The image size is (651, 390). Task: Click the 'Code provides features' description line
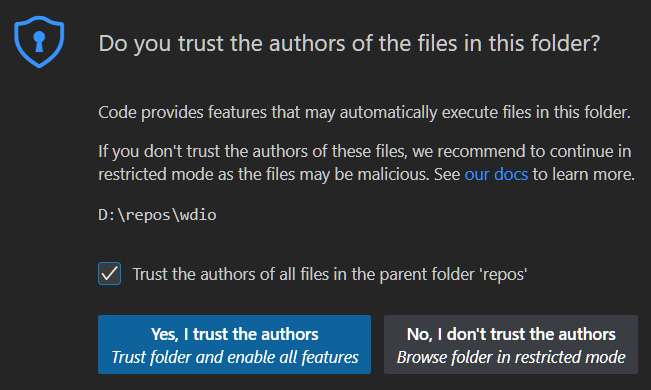click(x=365, y=113)
